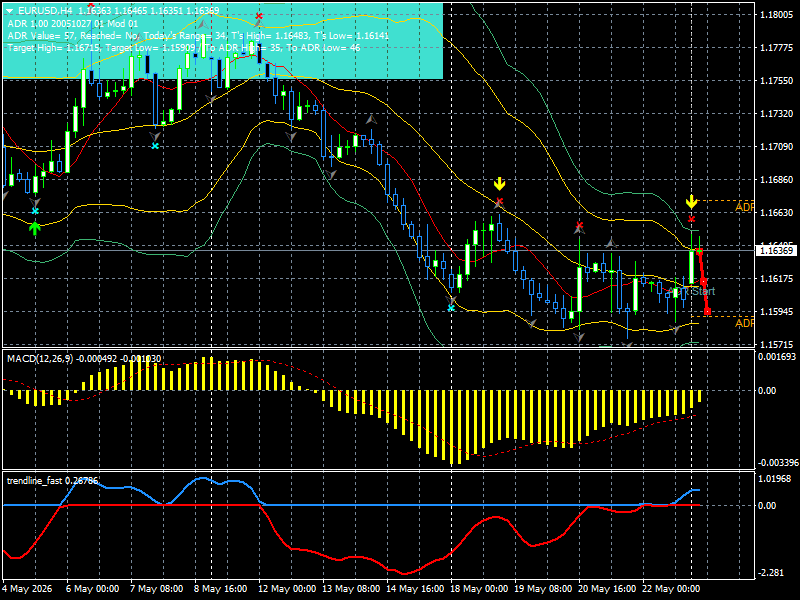Click cyan cross on the 18 May 00:00 gridline
The height and width of the screenshot is (600, 800).
pyautogui.click(x=451, y=308)
